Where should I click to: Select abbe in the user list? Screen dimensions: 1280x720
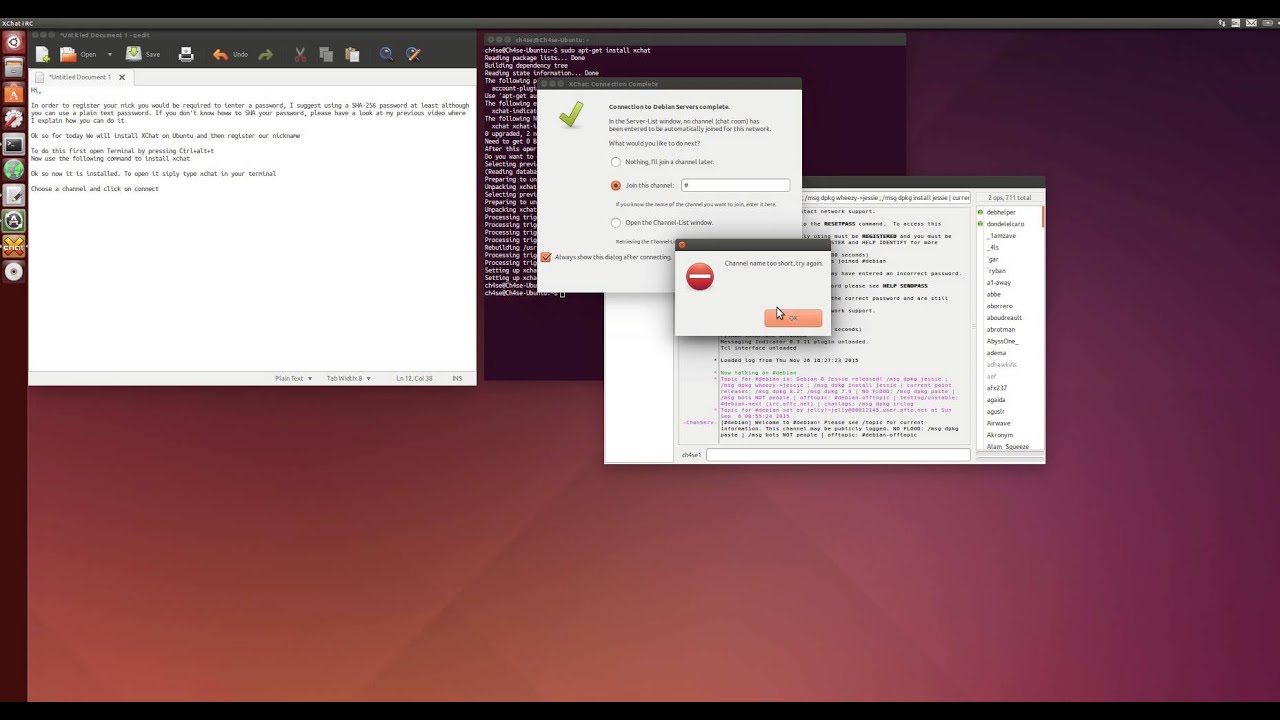pos(994,295)
